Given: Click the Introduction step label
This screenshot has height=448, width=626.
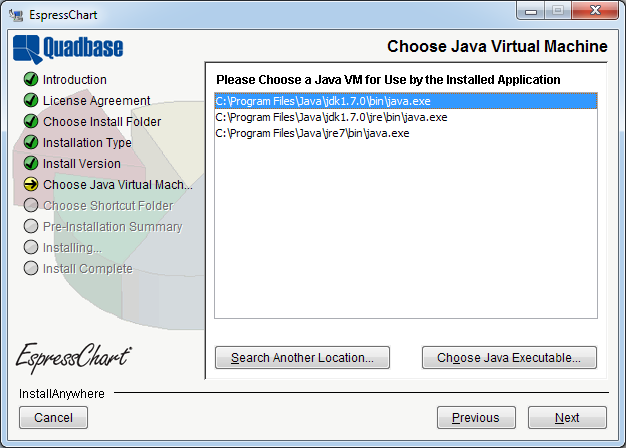Looking at the screenshot, I should 75,79.
